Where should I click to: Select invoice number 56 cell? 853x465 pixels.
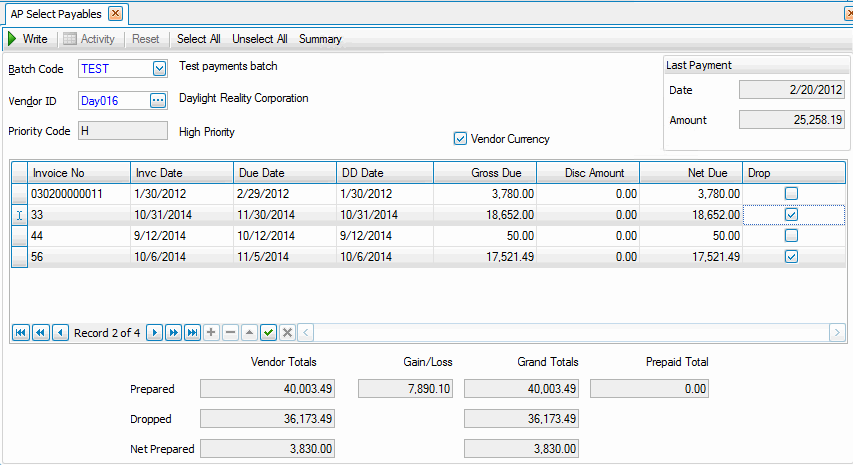(79, 257)
